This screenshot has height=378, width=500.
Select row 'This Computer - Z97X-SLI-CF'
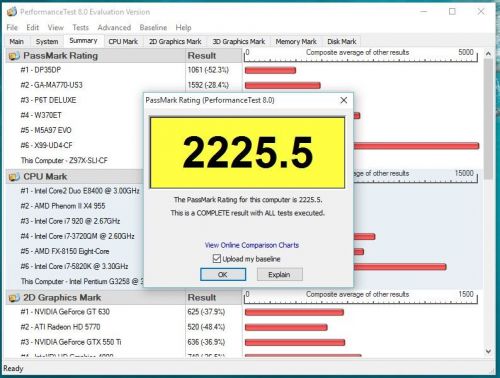64,161
